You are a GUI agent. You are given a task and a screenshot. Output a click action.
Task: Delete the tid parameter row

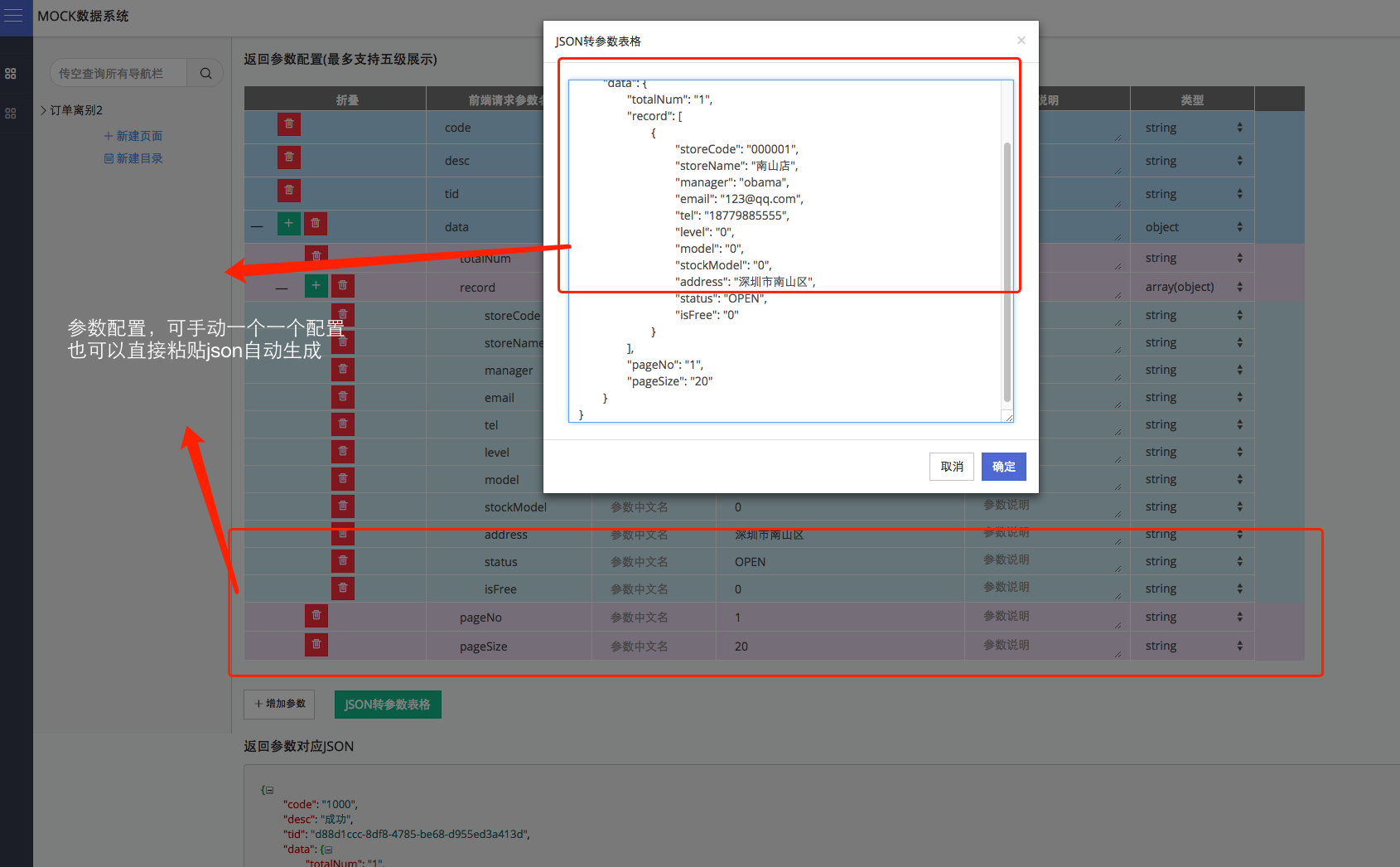(289, 190)
